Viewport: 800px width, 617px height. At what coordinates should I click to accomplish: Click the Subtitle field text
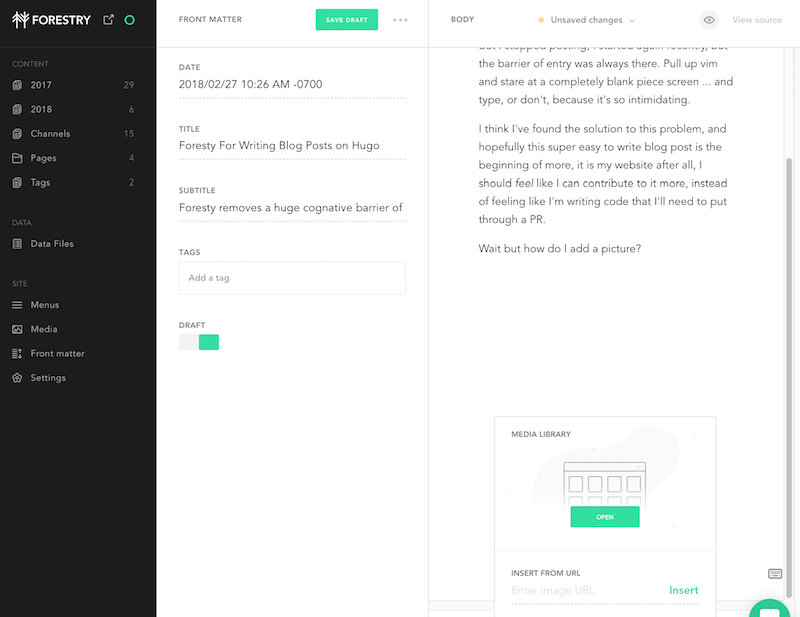pos(292,207)
